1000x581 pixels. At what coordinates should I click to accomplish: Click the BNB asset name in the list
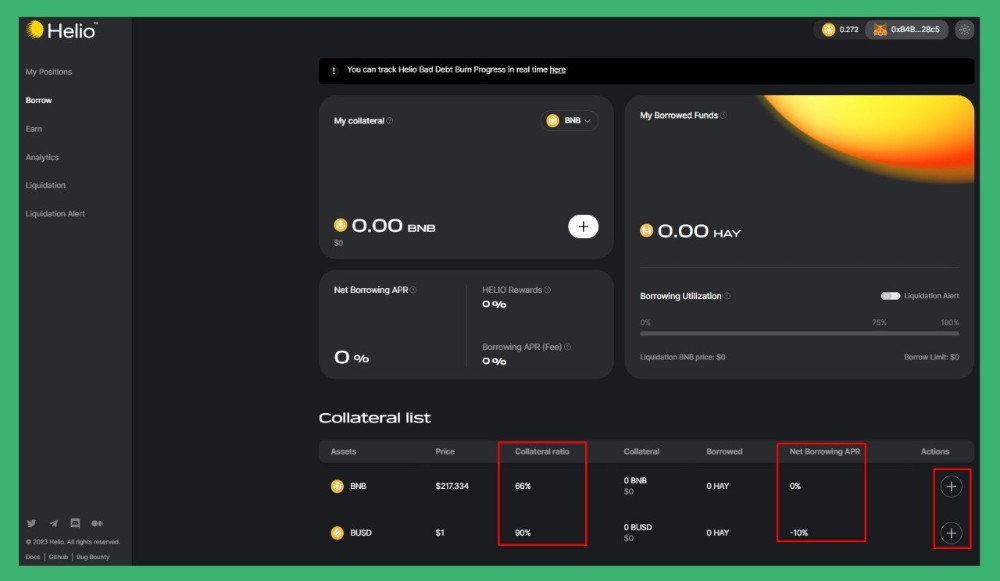pos(358,486)
